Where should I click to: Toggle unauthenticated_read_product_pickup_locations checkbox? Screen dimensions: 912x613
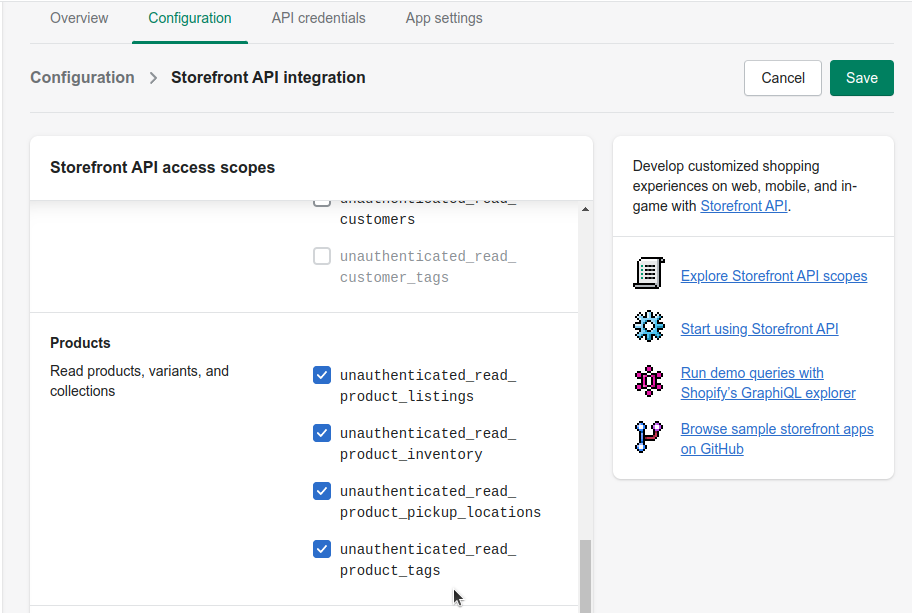pyautogui.click(x=322, y=491)
